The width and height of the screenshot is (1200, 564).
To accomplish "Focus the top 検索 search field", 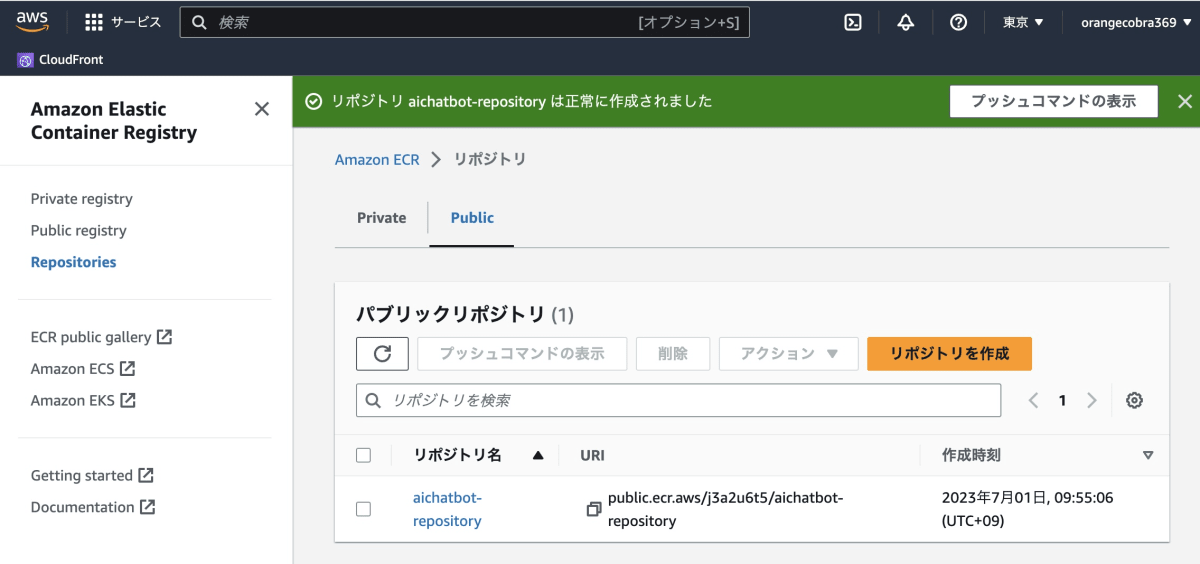I will (465, 22).
